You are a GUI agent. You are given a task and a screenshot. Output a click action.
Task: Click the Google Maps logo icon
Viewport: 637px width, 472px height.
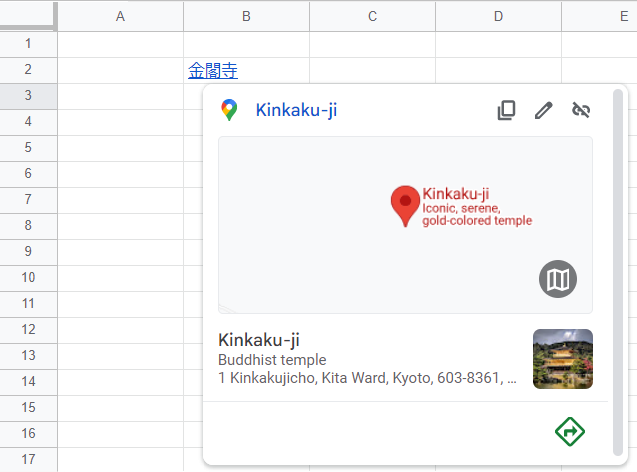(230, 111)
